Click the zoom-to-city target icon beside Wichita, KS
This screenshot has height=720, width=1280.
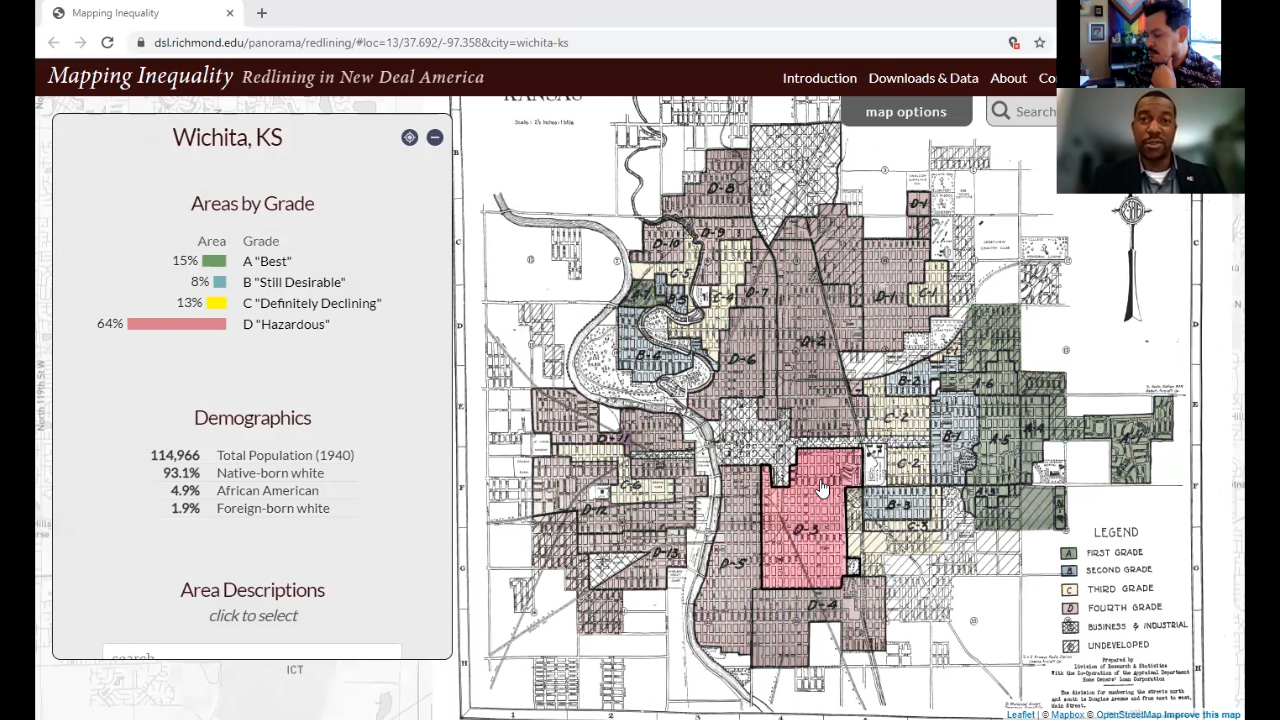[410, 138]
